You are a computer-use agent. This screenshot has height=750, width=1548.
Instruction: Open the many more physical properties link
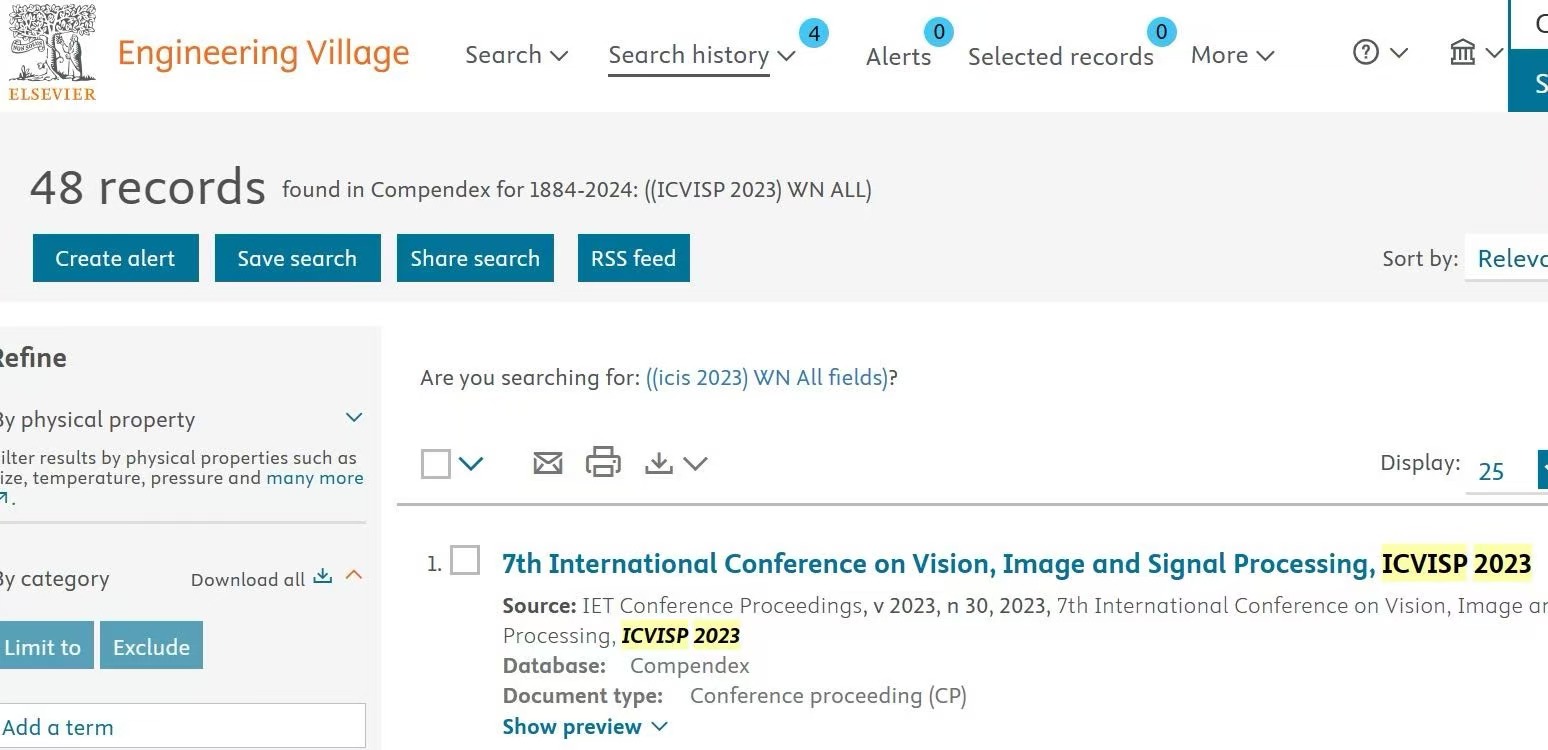click(315, 478)
